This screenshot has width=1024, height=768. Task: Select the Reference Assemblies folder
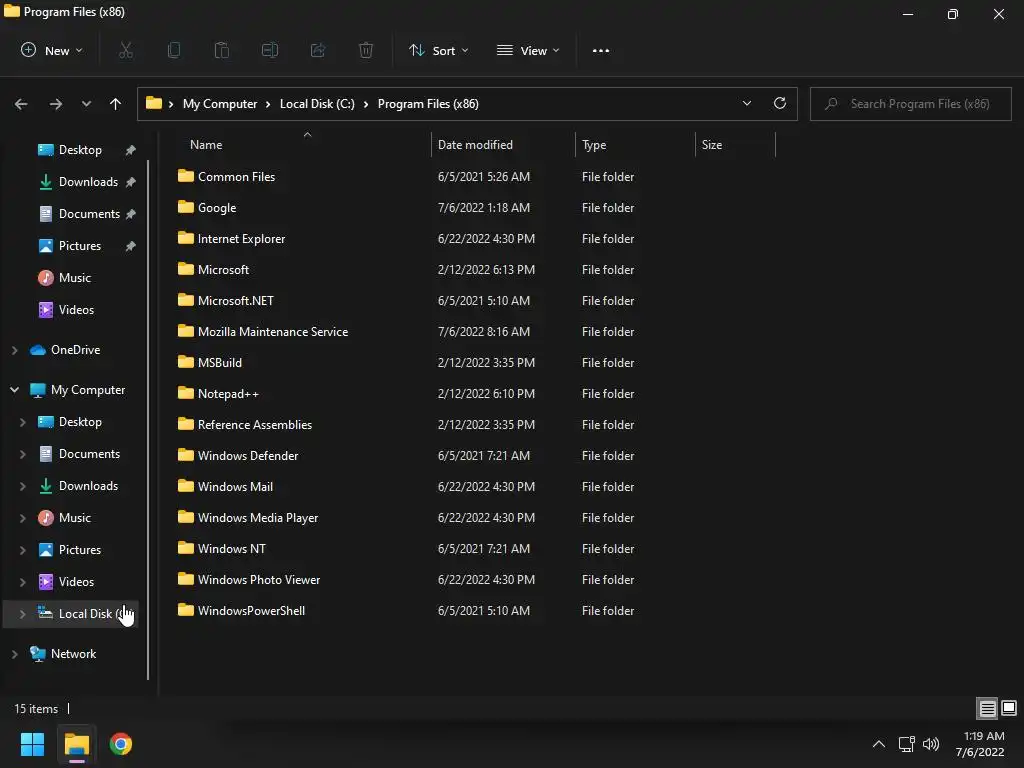tap(255, 424)
